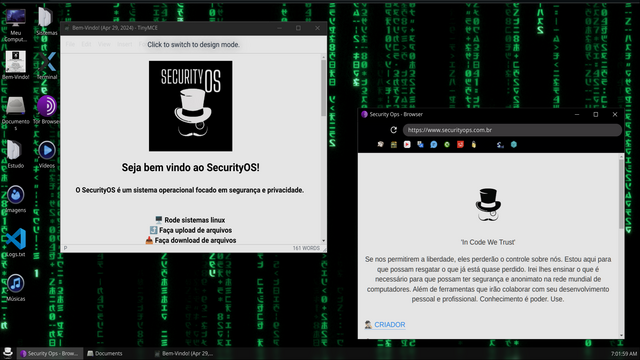Click the blue S script bookmark icon
The height and width of the screenshot is (360, 640).
500,144
